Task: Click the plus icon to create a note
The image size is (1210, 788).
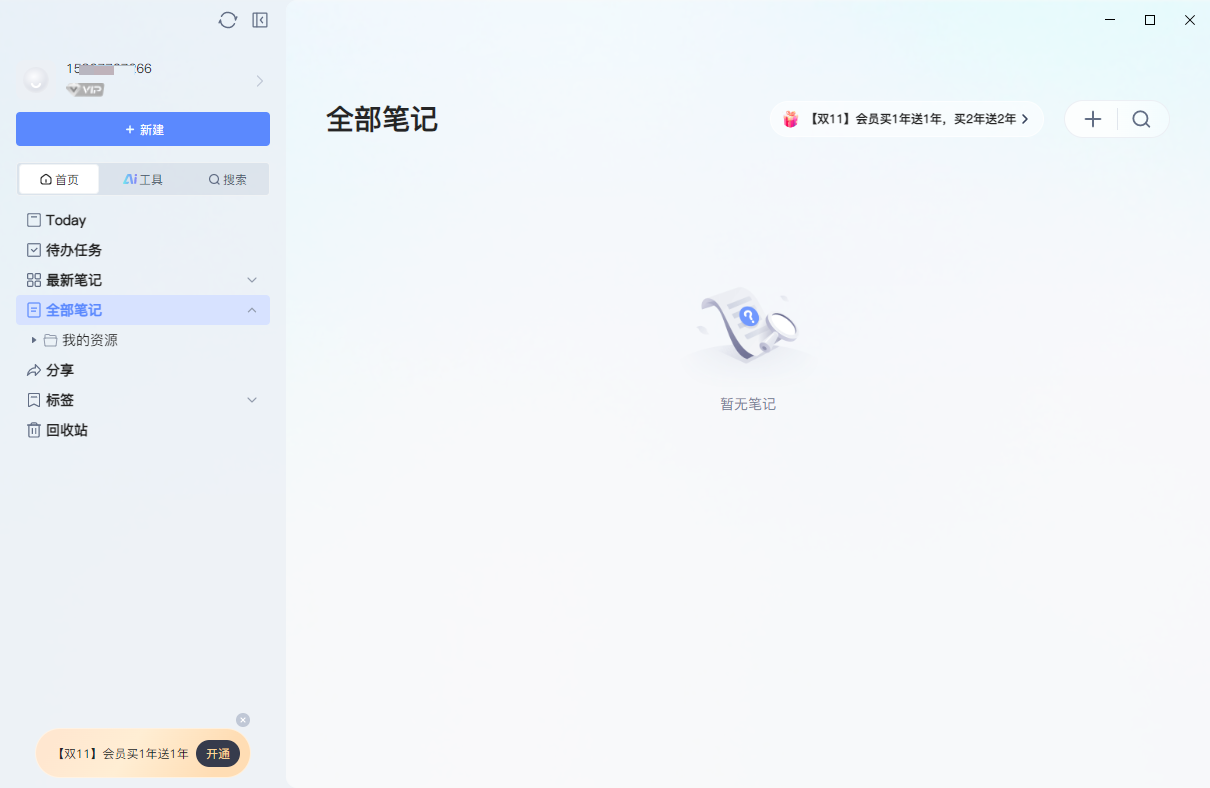Action: coord(1092,118)
